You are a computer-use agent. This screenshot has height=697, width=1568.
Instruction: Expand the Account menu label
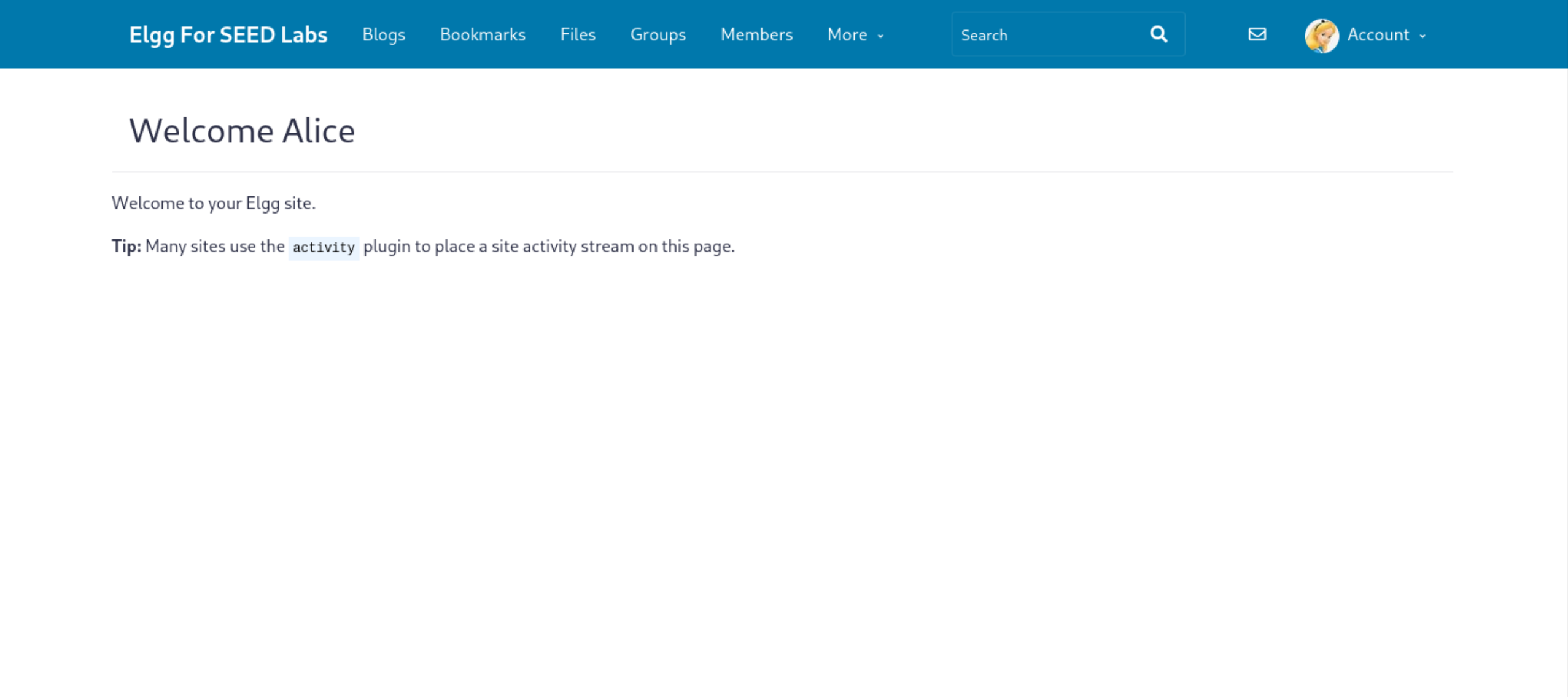[1378, 35]
